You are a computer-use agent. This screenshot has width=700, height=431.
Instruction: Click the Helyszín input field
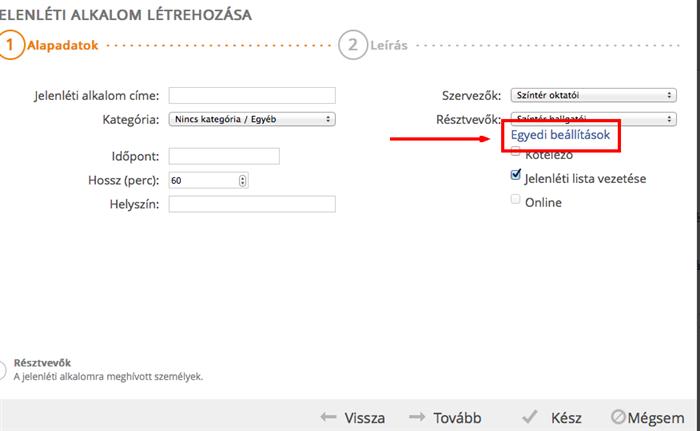coord(252,204)
